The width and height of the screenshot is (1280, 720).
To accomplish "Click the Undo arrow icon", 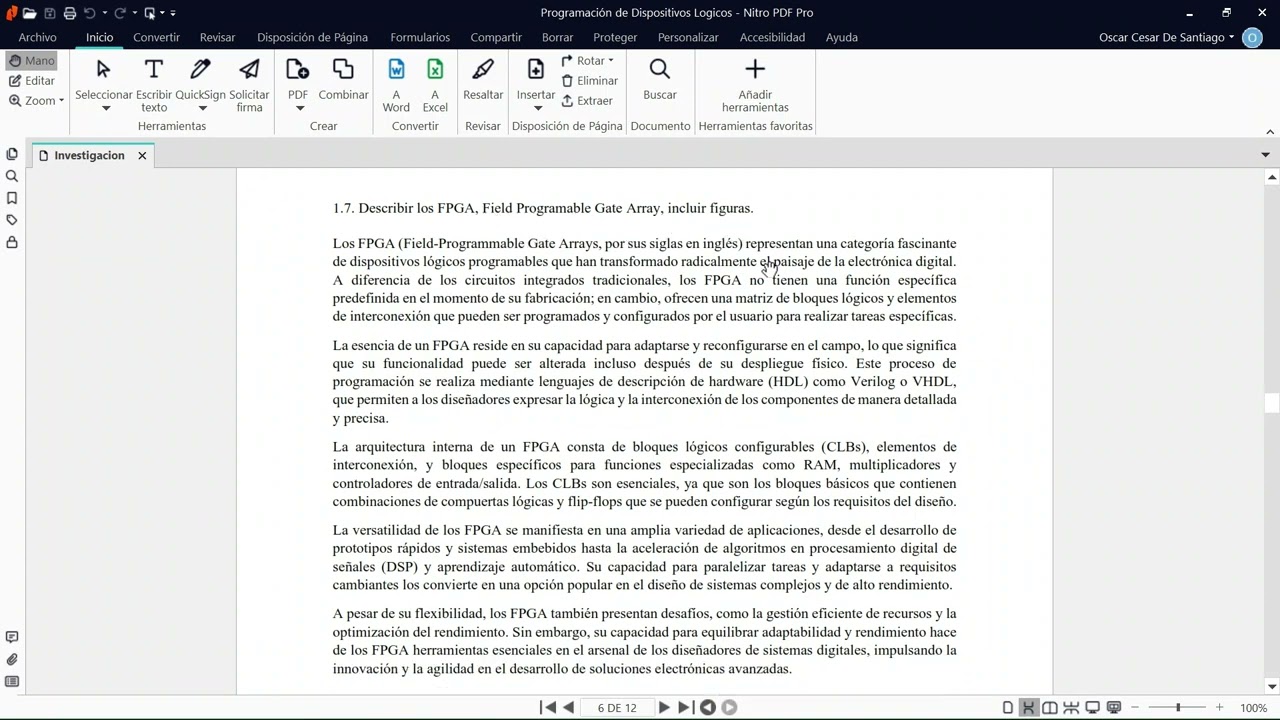I will click(x=89, y=13).
